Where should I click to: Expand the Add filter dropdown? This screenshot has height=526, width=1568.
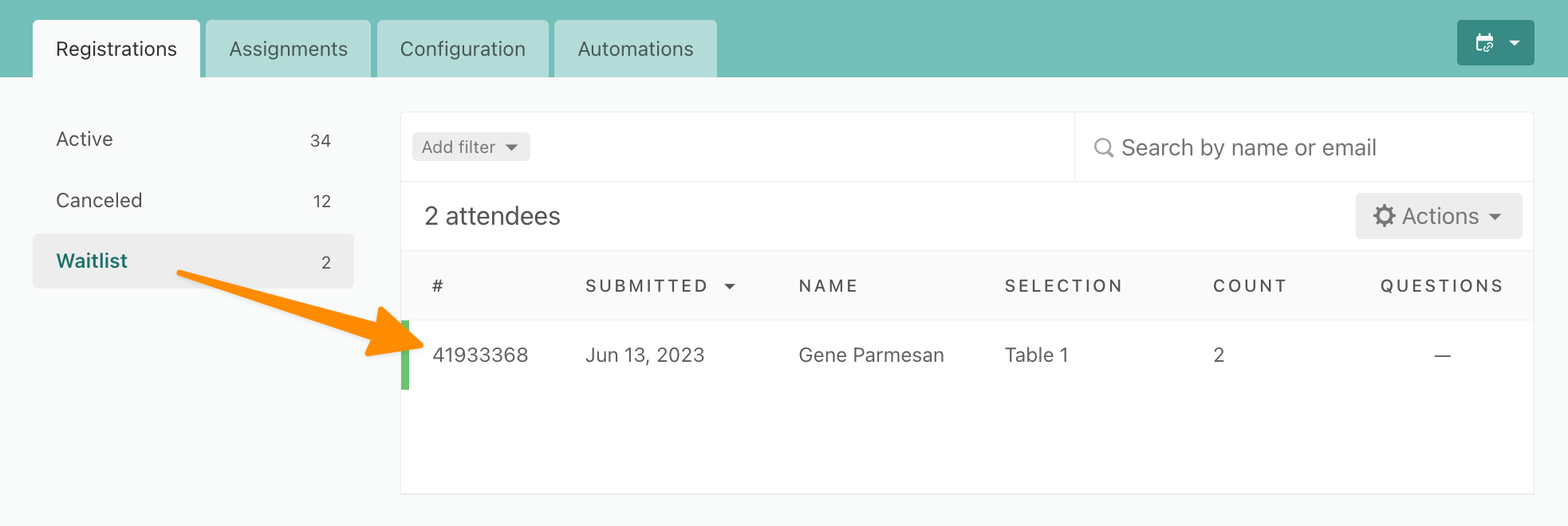[x=471, y=147]
